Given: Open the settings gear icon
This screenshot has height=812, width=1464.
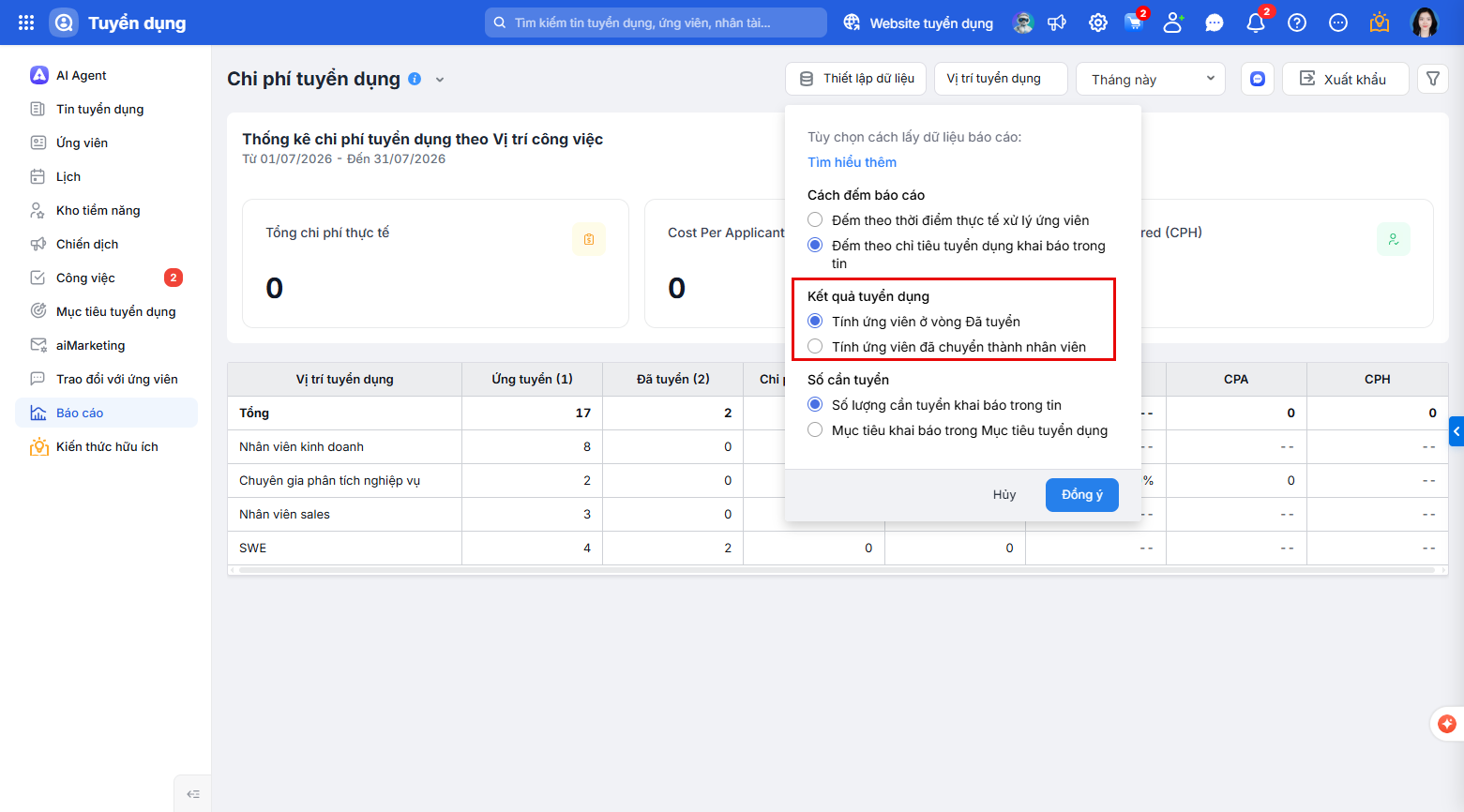Looking at the screenshot, I should click(x=1097, y=23).
